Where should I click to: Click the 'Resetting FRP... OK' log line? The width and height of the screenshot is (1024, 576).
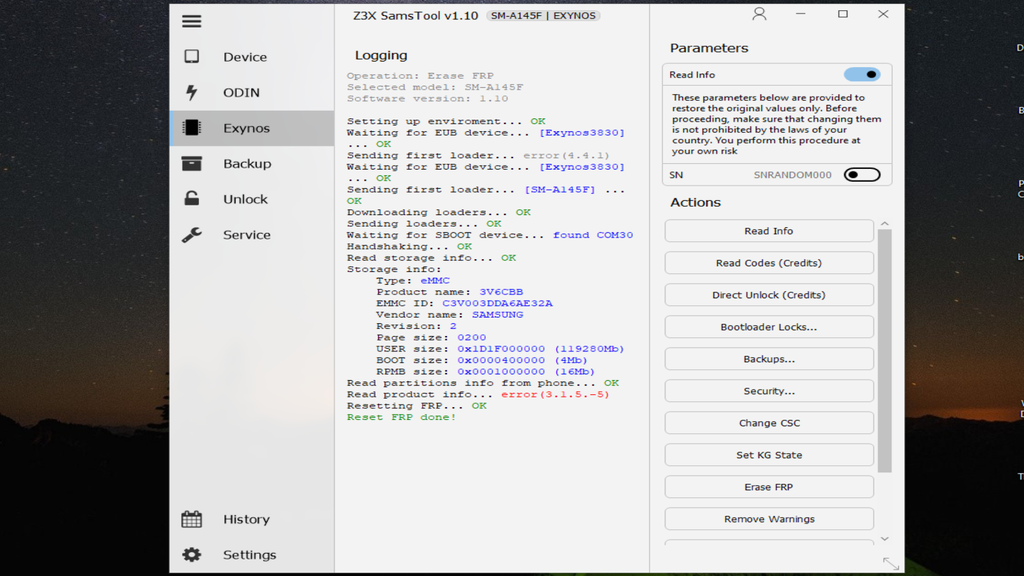(416, 406)
